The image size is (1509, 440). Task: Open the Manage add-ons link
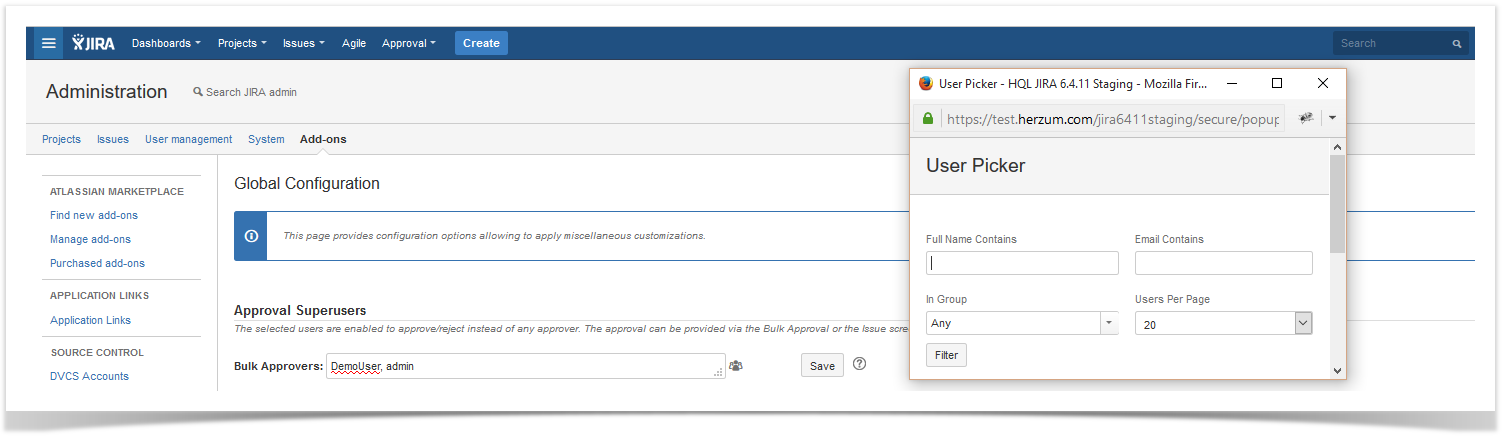pos(90,239)
